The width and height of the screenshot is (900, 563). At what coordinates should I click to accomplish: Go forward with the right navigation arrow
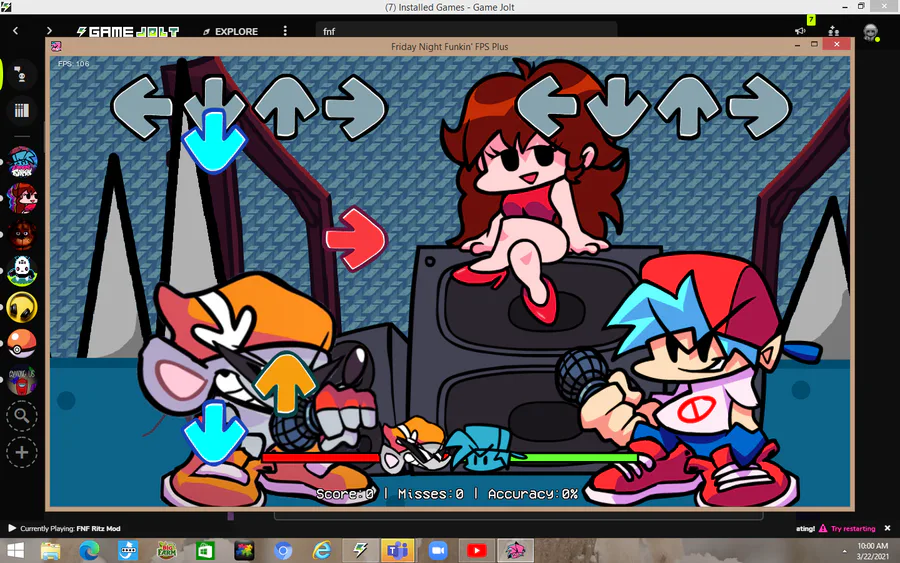pyautogui.click(x=49, y=30)
